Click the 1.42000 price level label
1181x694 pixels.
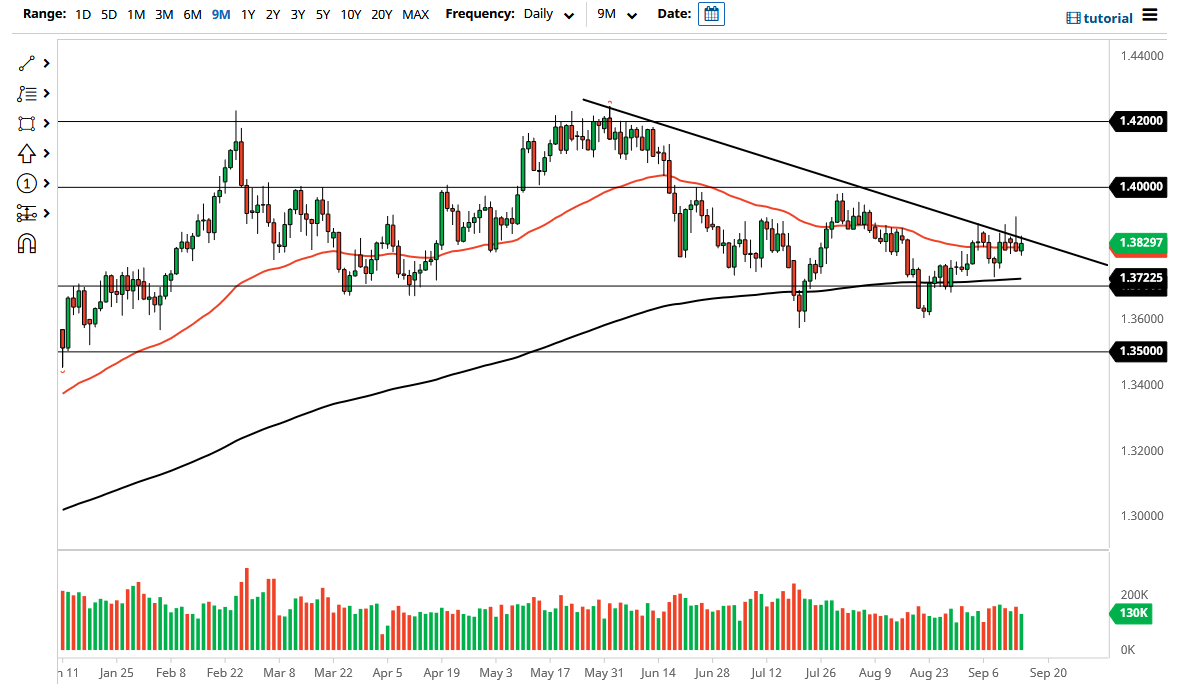click(1139, 121)
